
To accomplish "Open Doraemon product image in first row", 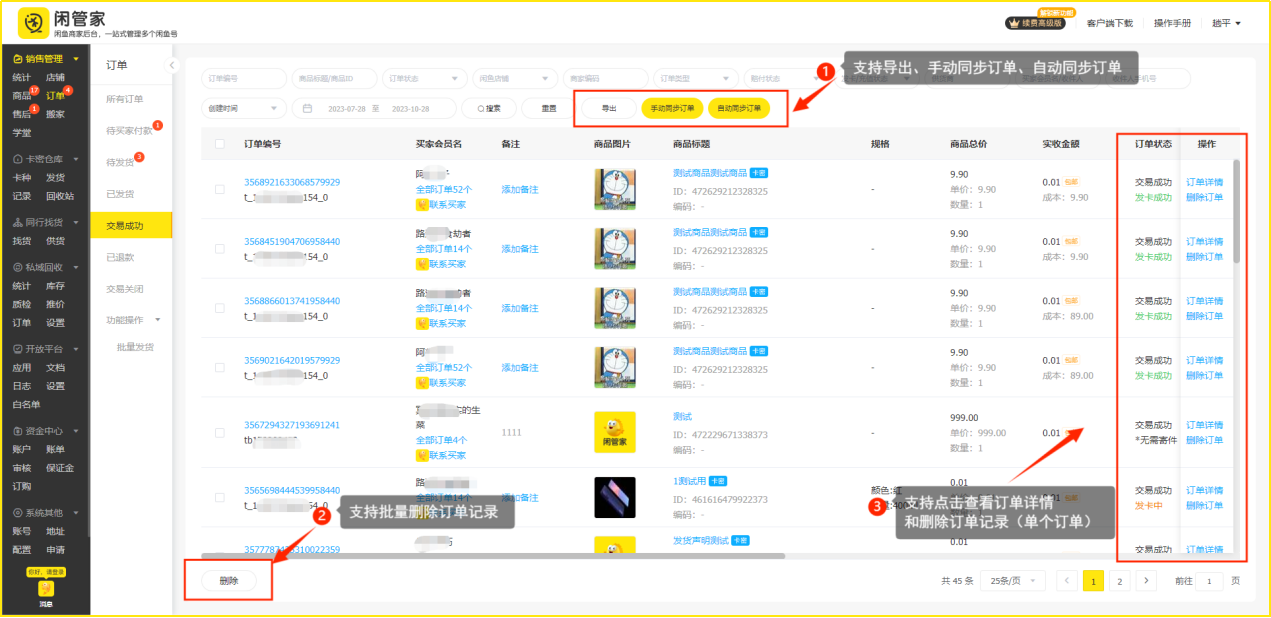I will tap(614, 189).
